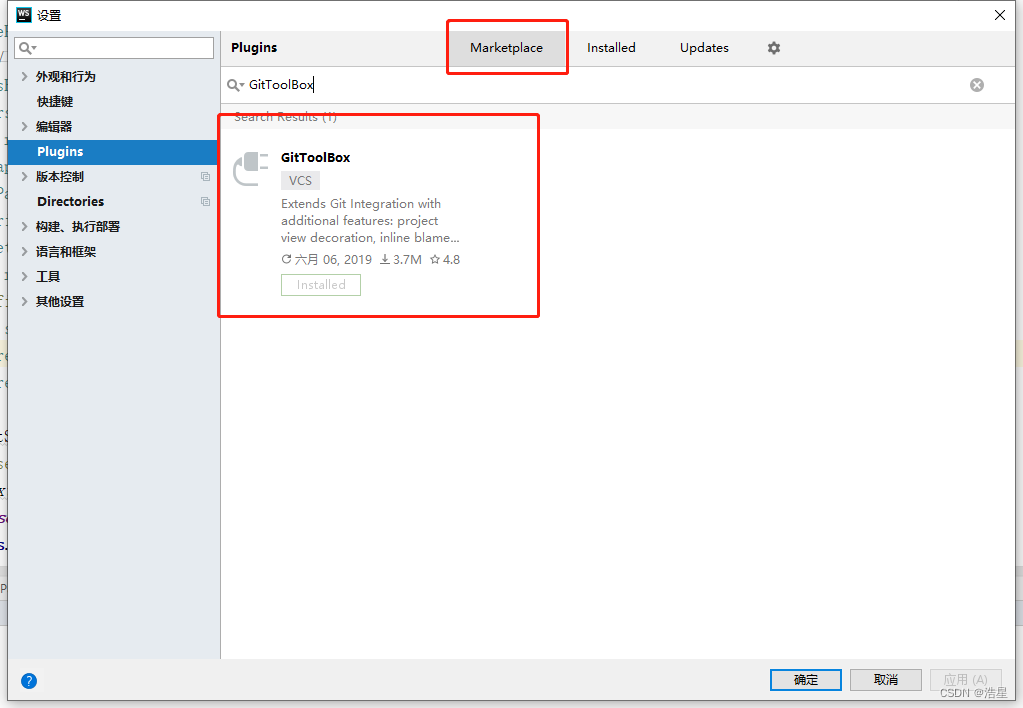Switch to the Updates tab
1023x708 pixels.
coord(704,48)
